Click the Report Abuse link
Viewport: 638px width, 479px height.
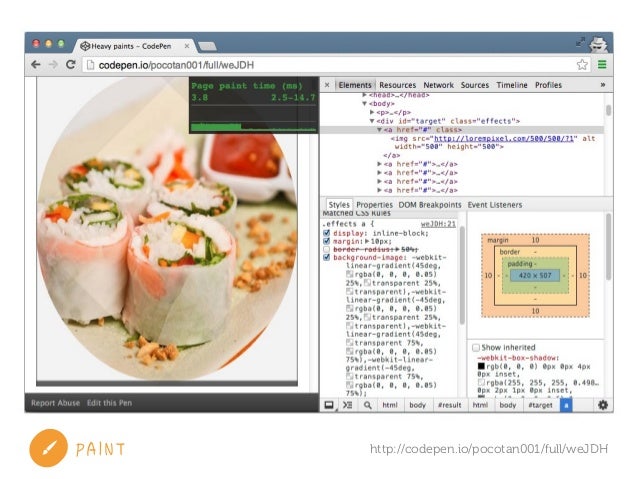tap(55, 403)
